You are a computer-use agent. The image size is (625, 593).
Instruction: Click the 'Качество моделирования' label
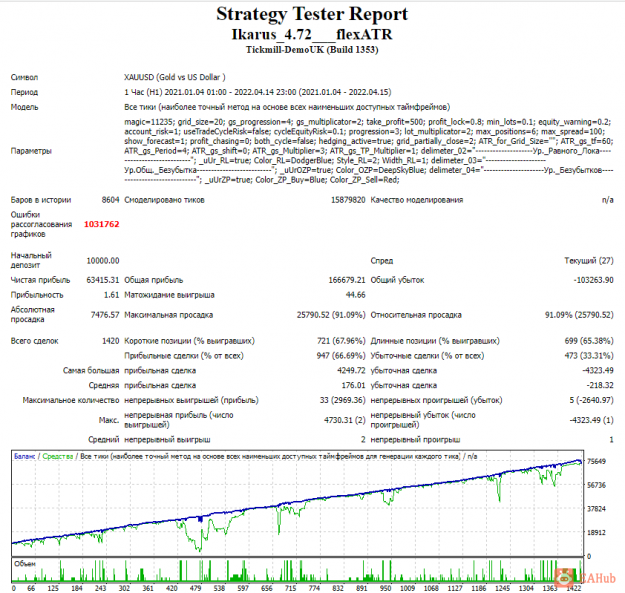[x=417, y=200]
